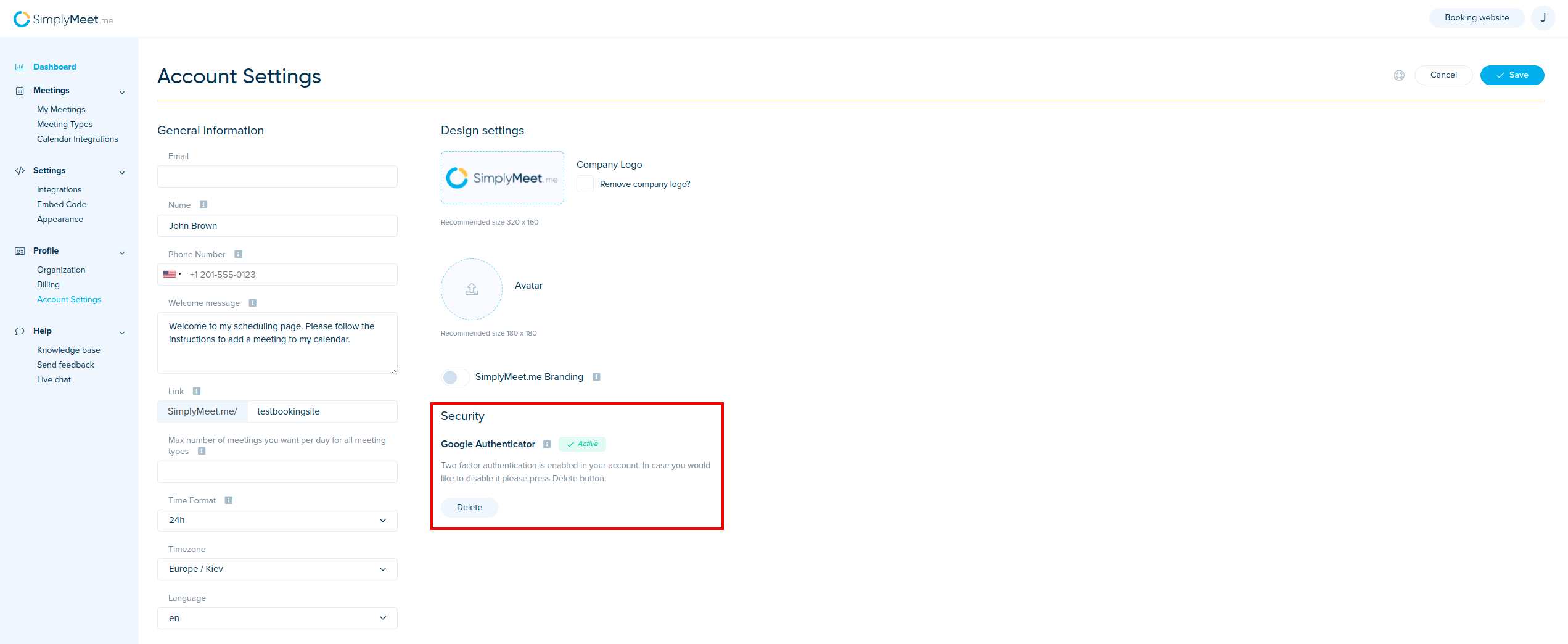The image size is (1568, 644).
Task: Select the US flag country code selector
Action: point(172,275)
